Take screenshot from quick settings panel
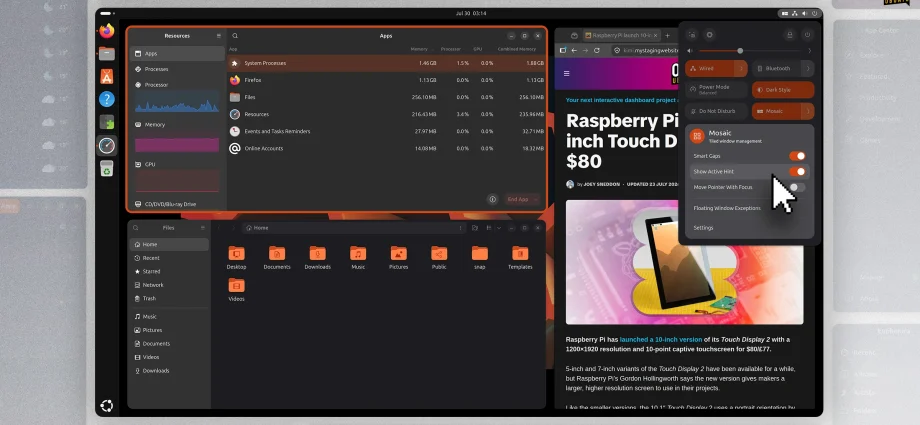This screenshot has width=920, height=425. [x=692, y=35]
